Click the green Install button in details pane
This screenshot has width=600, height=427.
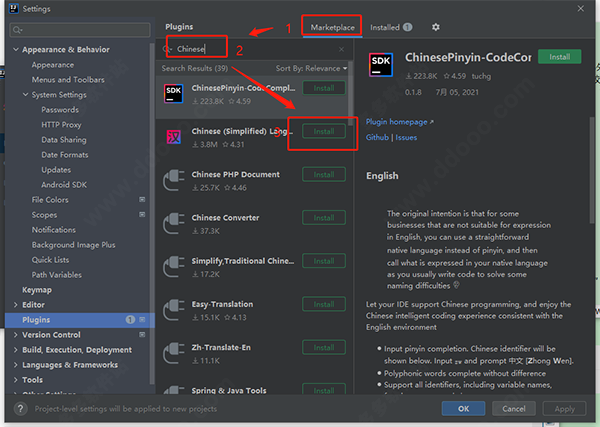[x=559, y=57]
